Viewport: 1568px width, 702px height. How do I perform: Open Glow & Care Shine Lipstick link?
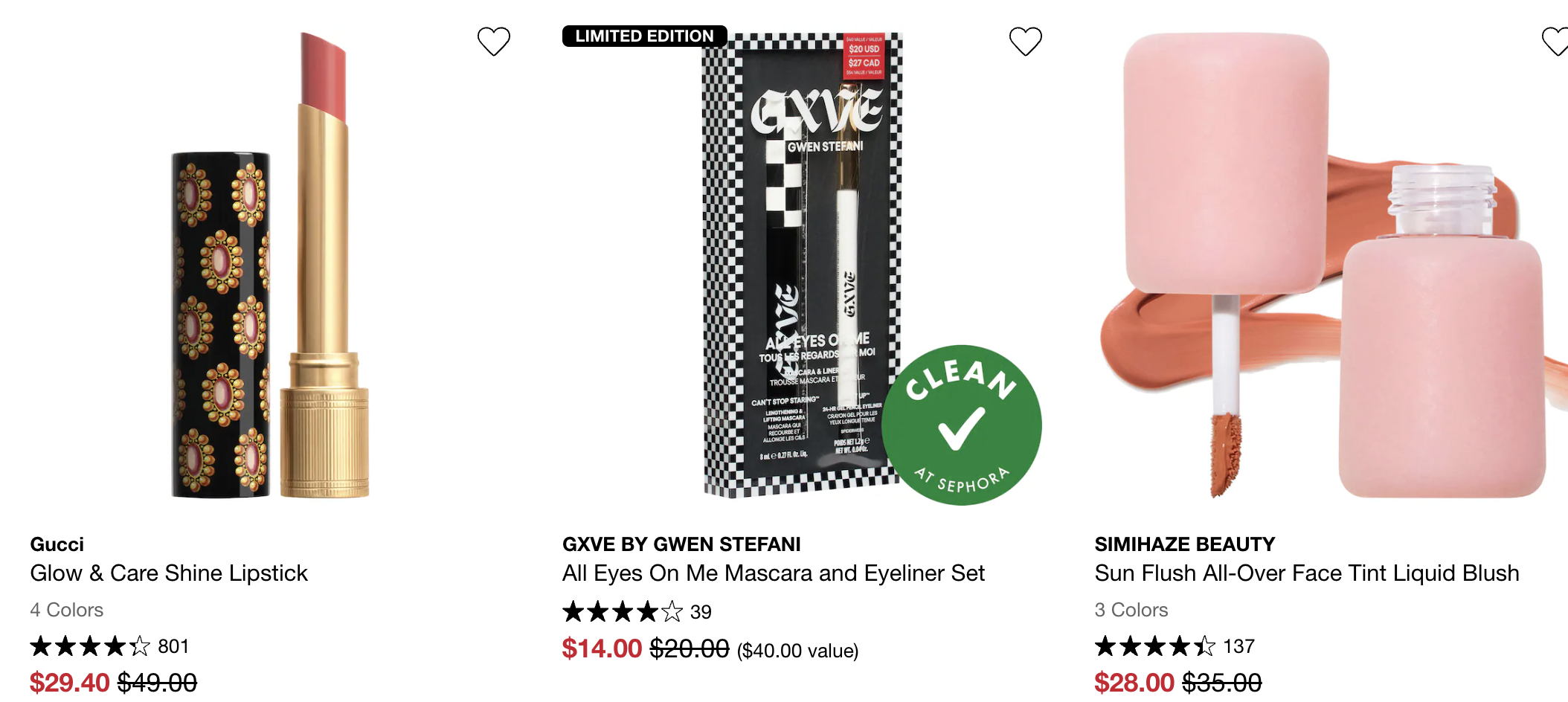pyautogui.click(x=169, y=573)
